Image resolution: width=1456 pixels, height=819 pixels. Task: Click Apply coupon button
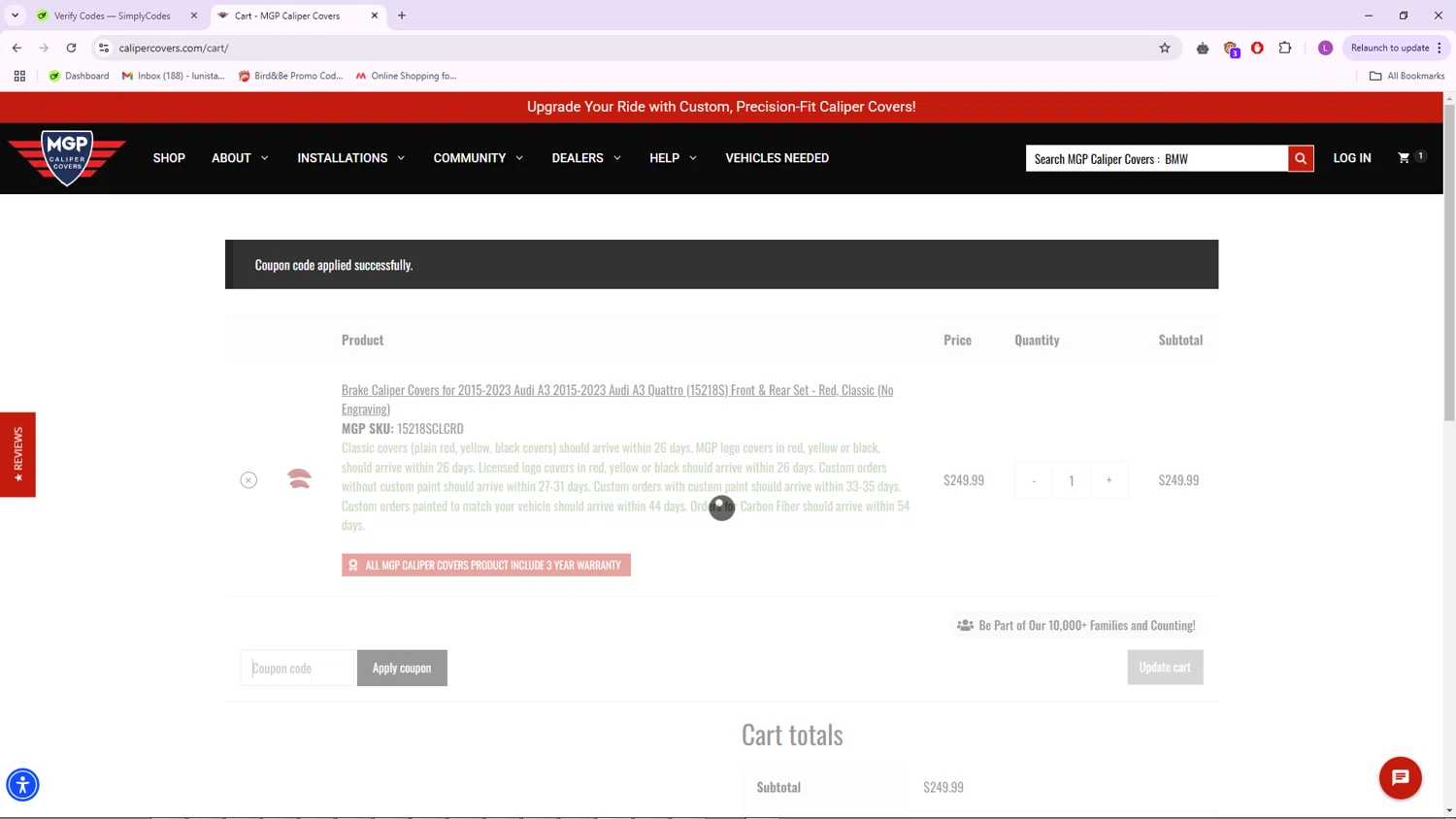402,668
